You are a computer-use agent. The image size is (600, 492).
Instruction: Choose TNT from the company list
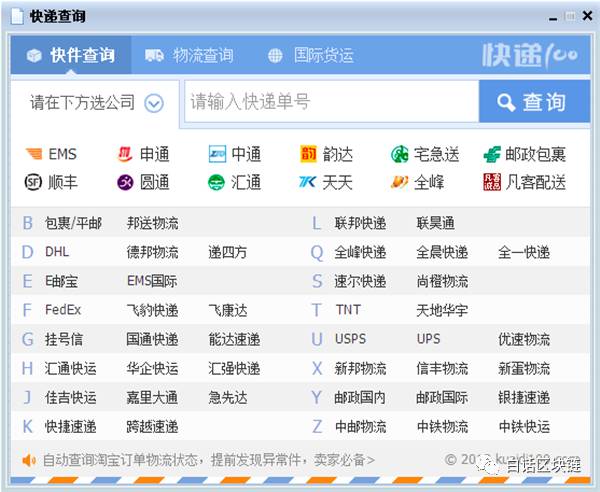pos(348,310)
